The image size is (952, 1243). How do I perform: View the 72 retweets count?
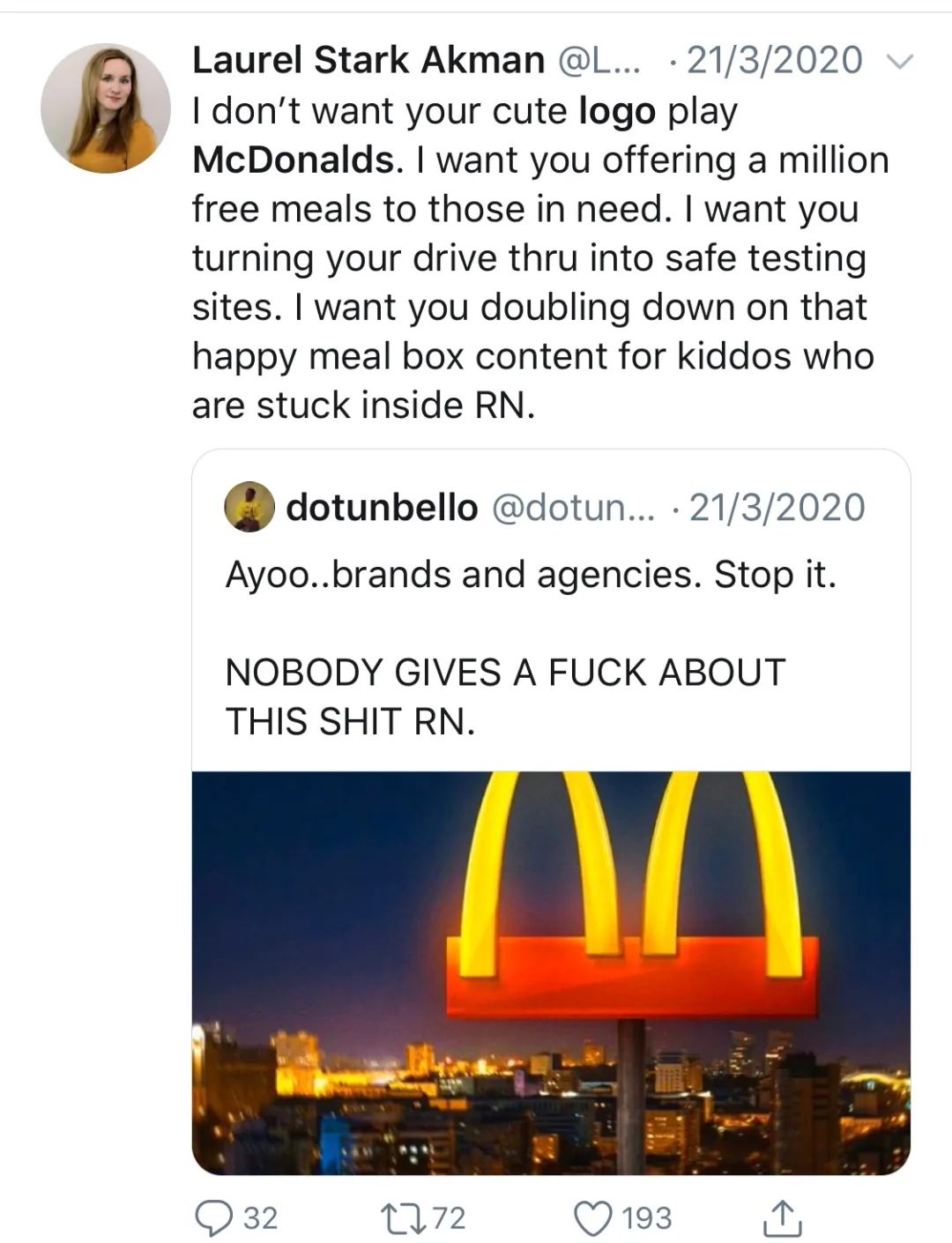coord(448,1218)
